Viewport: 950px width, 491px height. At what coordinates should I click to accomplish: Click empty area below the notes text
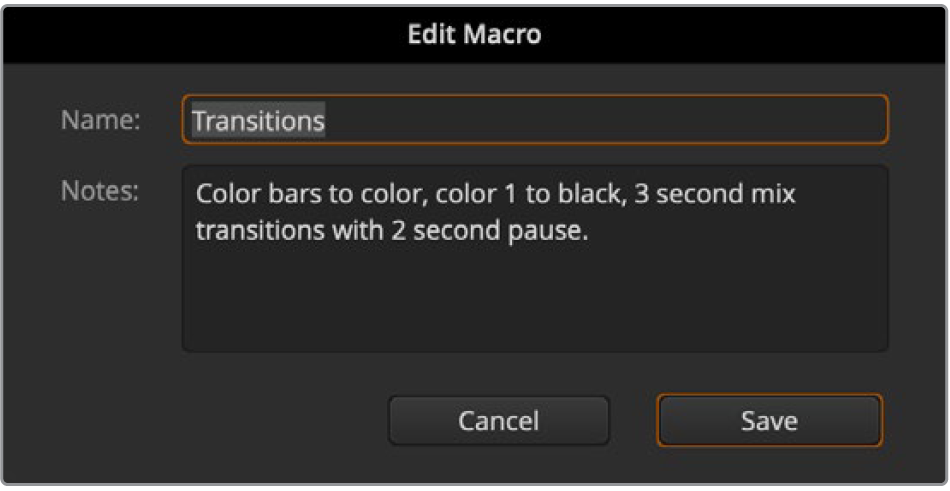[x=534, y=300]
